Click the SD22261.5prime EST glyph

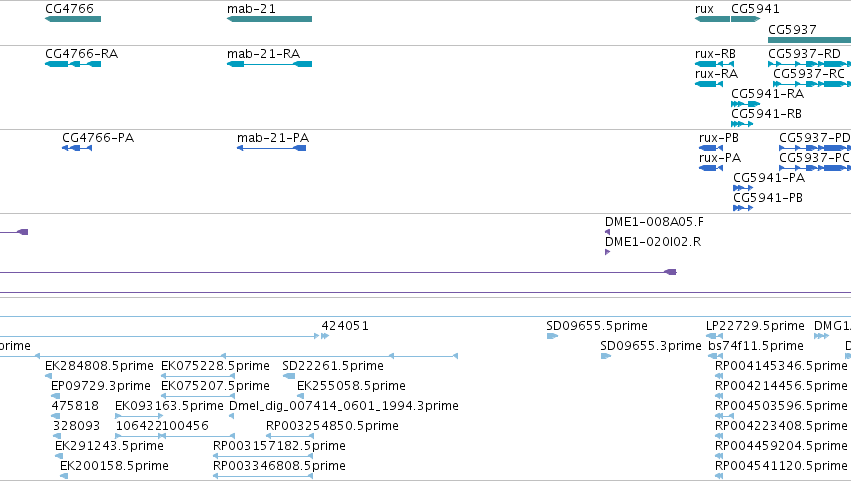click(x=289, y=376)
